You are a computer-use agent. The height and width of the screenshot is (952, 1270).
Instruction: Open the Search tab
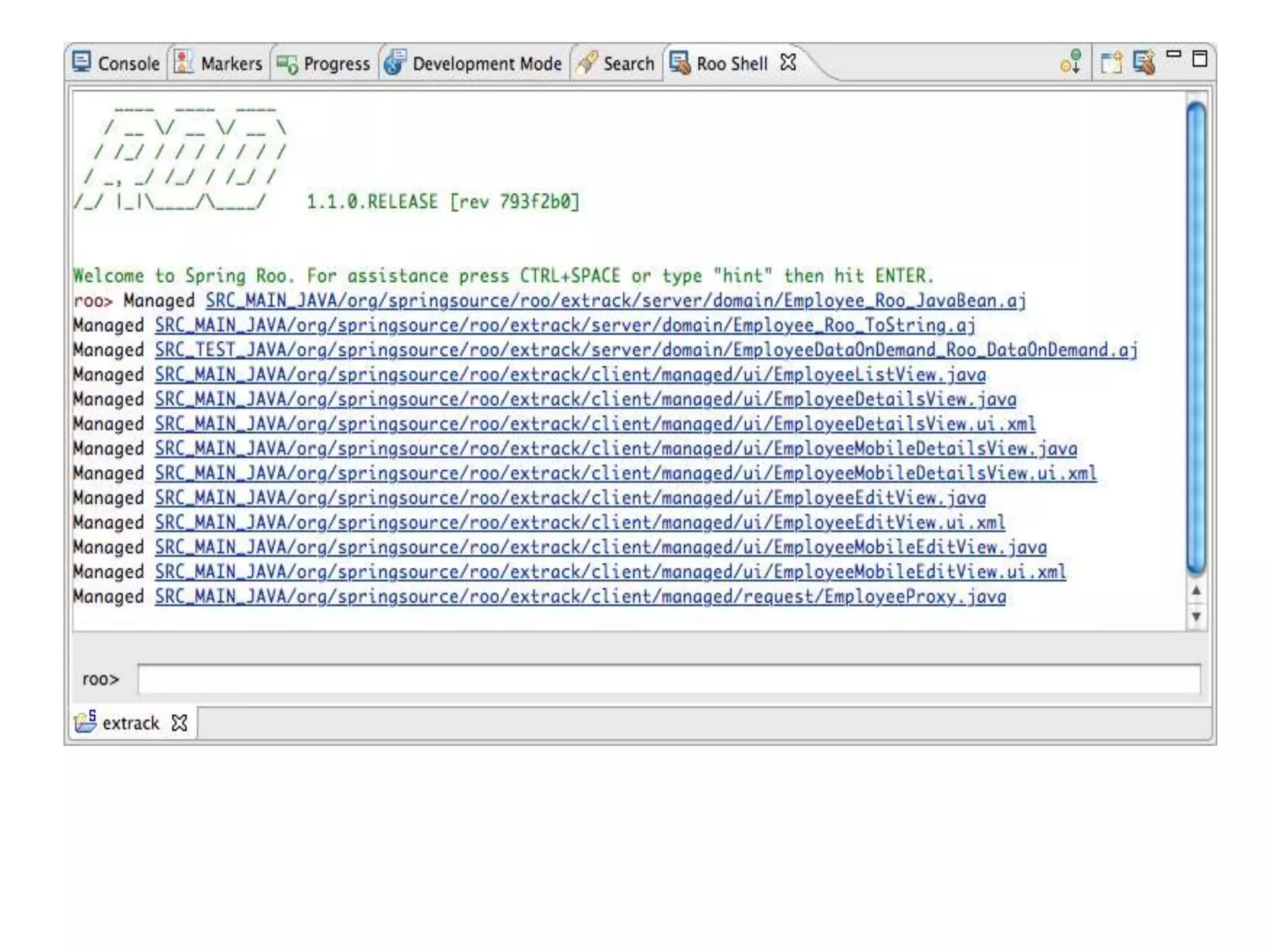[615, 63]
